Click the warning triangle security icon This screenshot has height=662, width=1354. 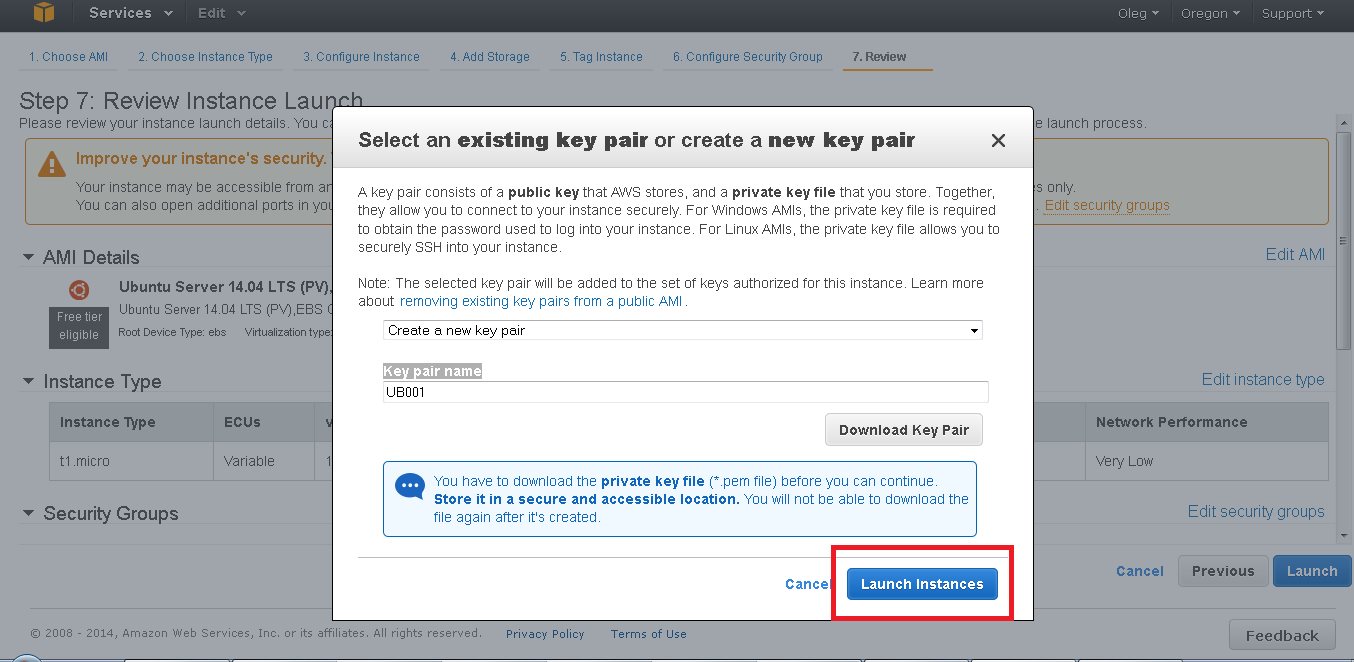point(52,164)
